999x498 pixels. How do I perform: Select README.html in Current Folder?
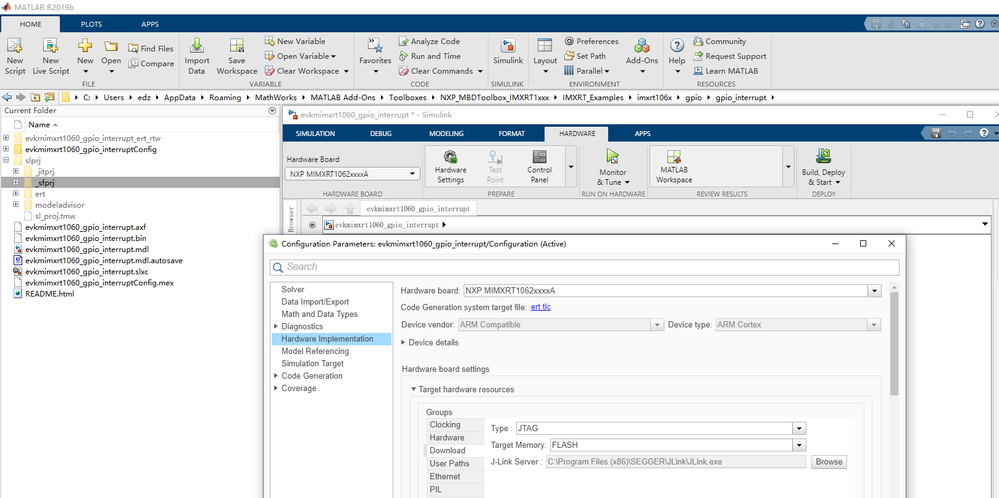[x=50, y=294]
